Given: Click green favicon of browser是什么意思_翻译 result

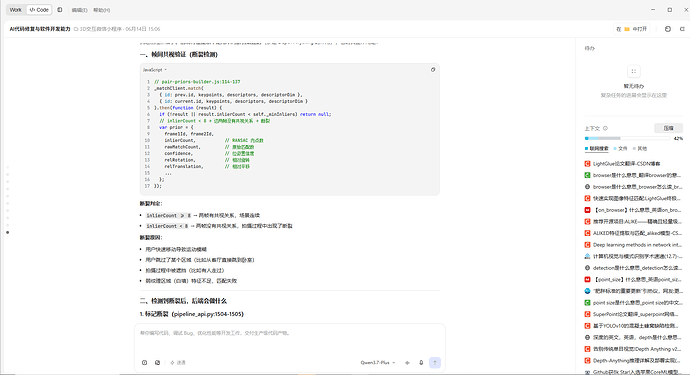Looking at the screenshot, I should (x=587, y=175).
